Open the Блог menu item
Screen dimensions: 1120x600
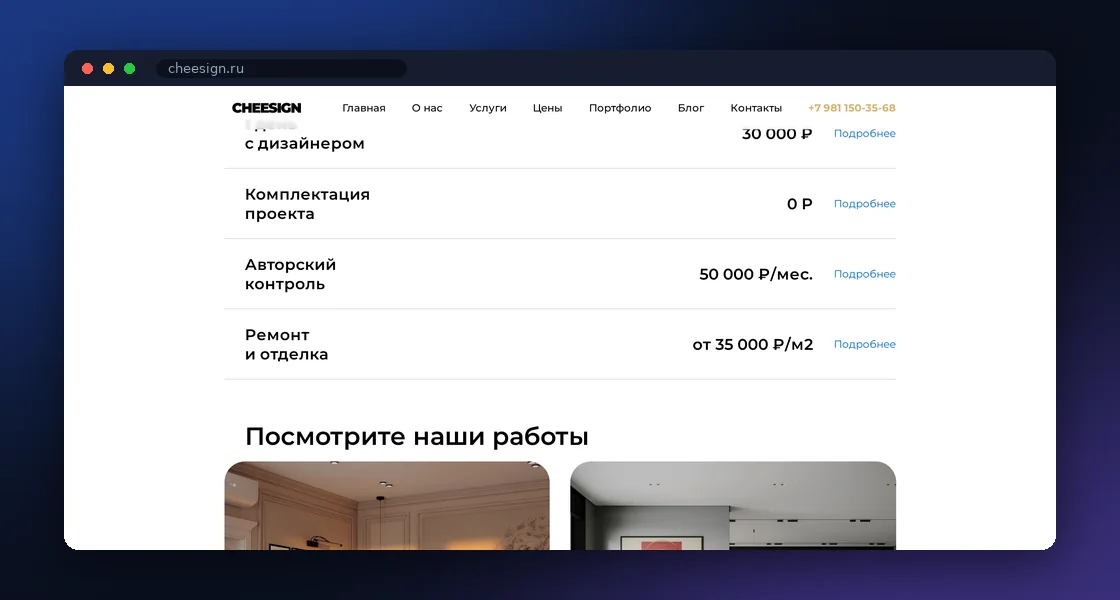tap(691, 108)
